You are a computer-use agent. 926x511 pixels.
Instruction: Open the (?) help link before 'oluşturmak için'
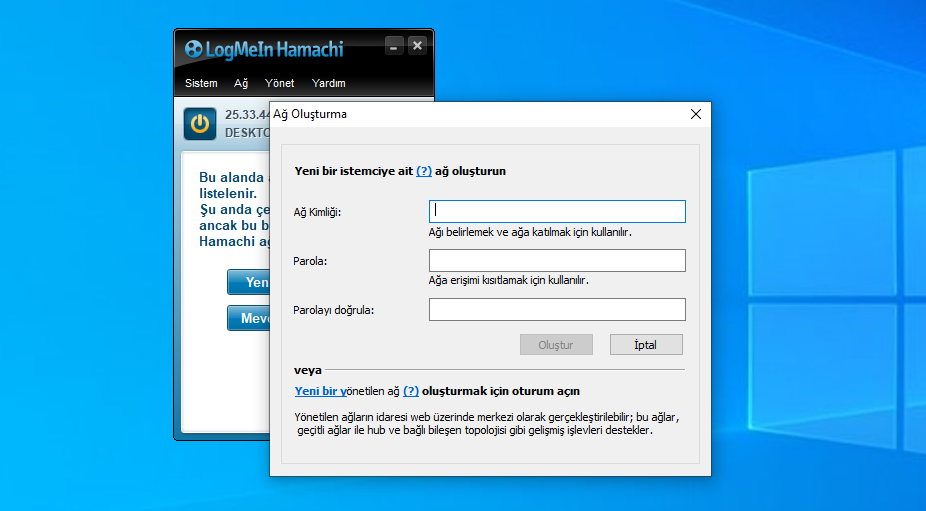(410, 391)
